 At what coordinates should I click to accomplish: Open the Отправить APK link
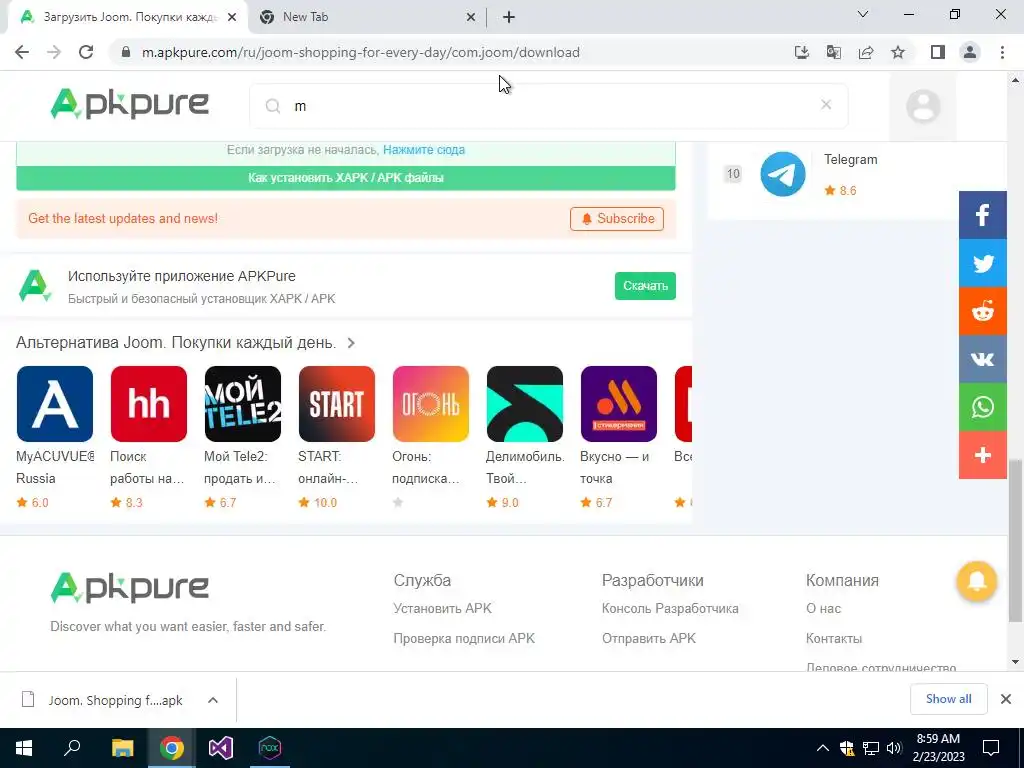click(649, 639)
